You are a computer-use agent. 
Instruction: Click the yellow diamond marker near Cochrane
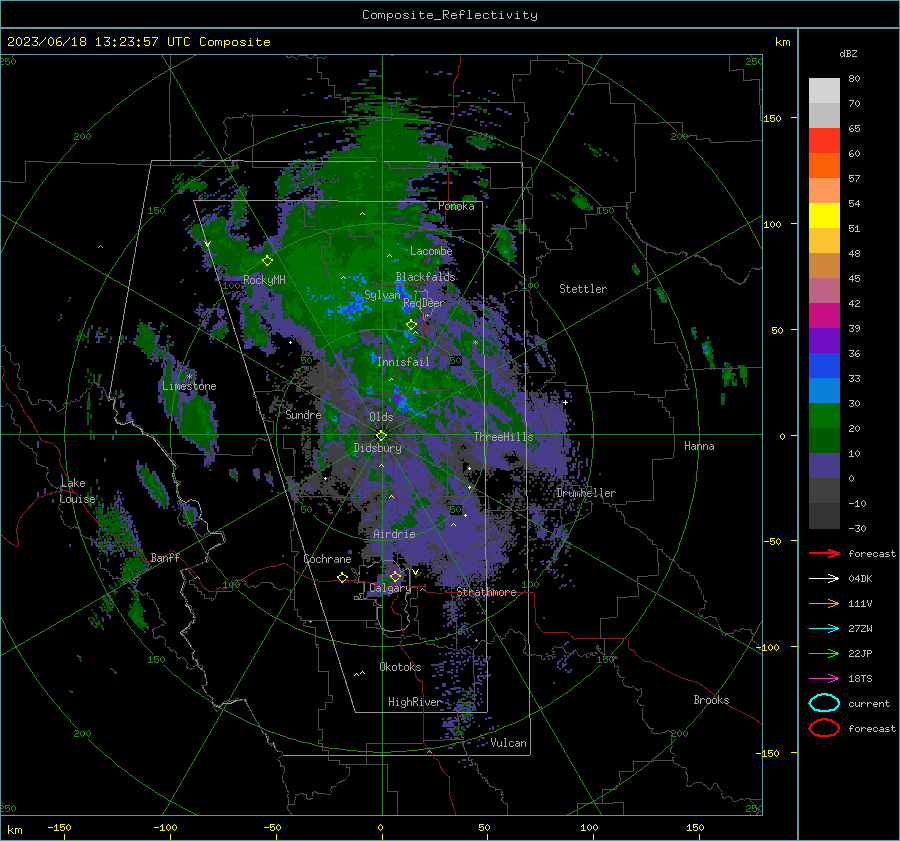[342, 577]
